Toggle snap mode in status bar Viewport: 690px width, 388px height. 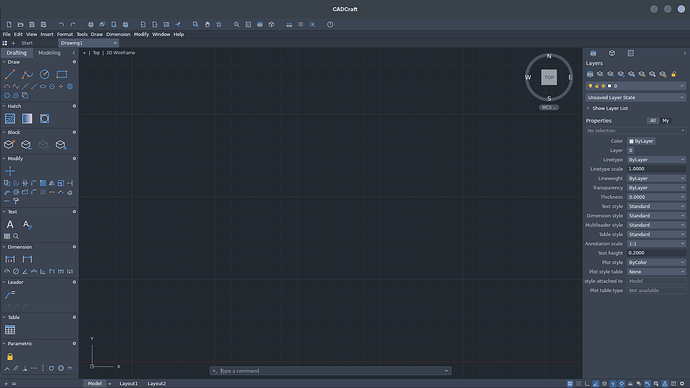tap(579, 384)
